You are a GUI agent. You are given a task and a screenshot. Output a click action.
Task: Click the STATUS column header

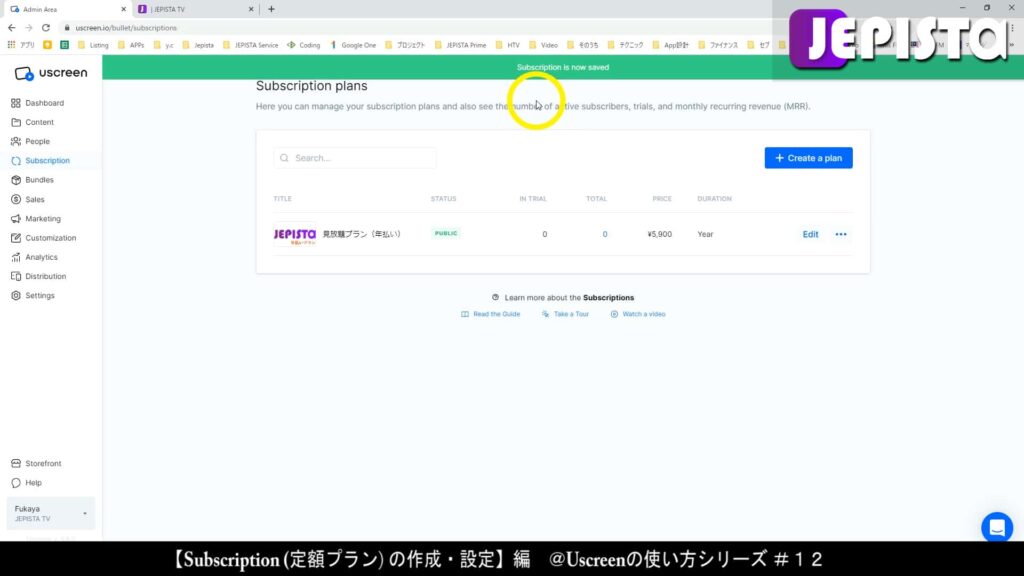443,199
